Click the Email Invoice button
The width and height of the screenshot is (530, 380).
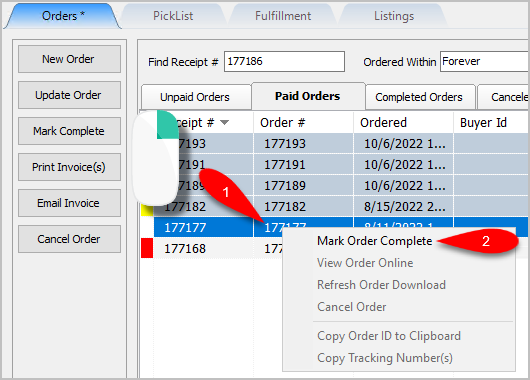tap(69, 203)
